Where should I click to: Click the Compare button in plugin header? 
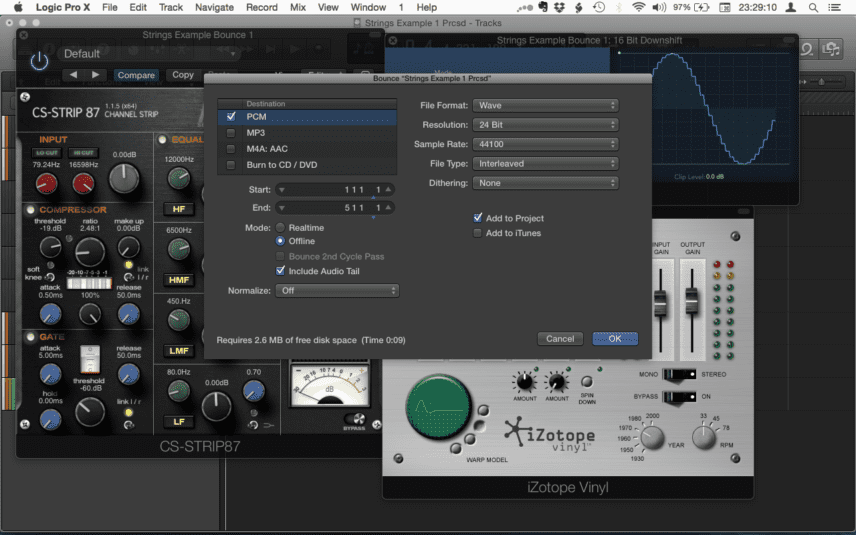click(x=136, y=75)
